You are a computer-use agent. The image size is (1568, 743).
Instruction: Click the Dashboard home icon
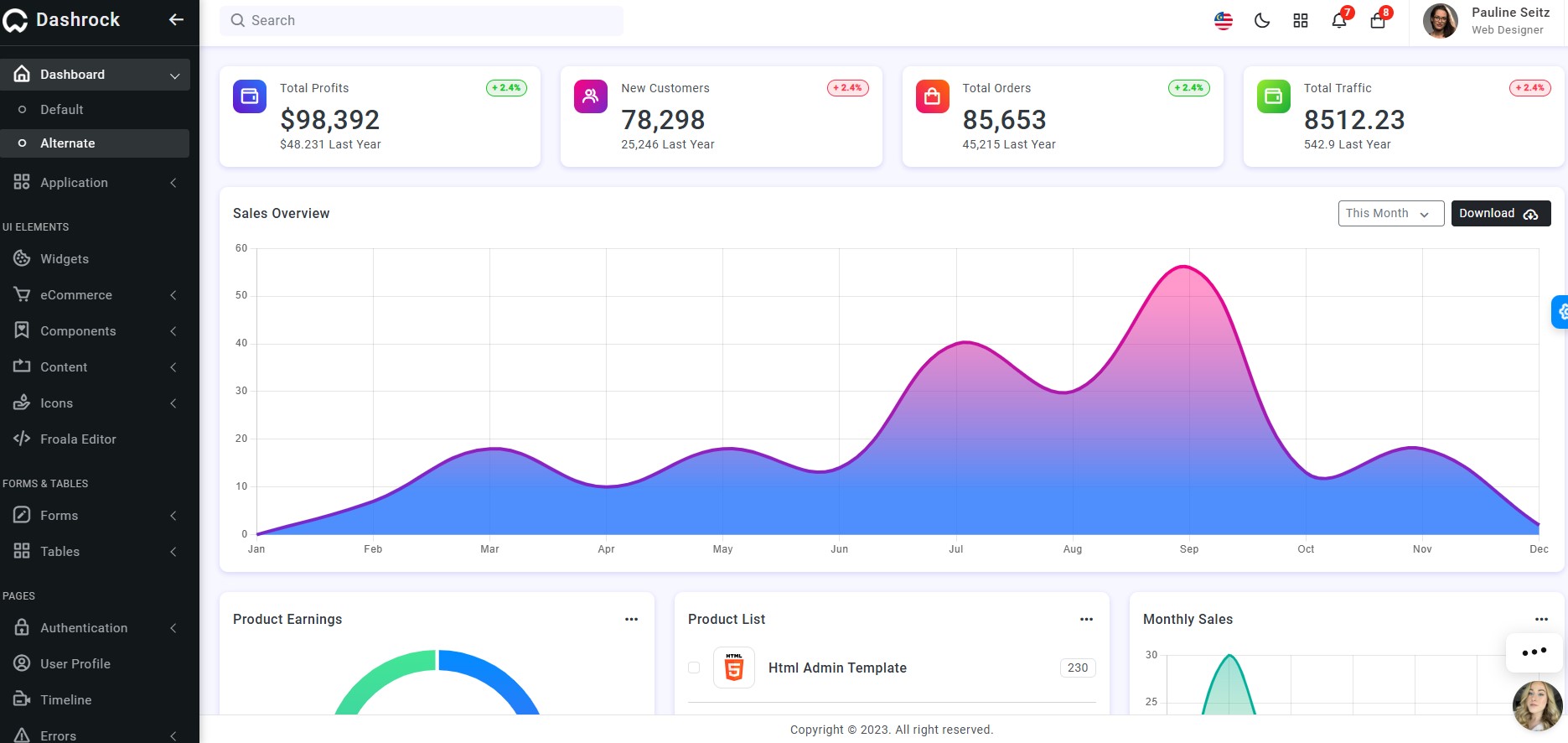(x=22, y=74)
